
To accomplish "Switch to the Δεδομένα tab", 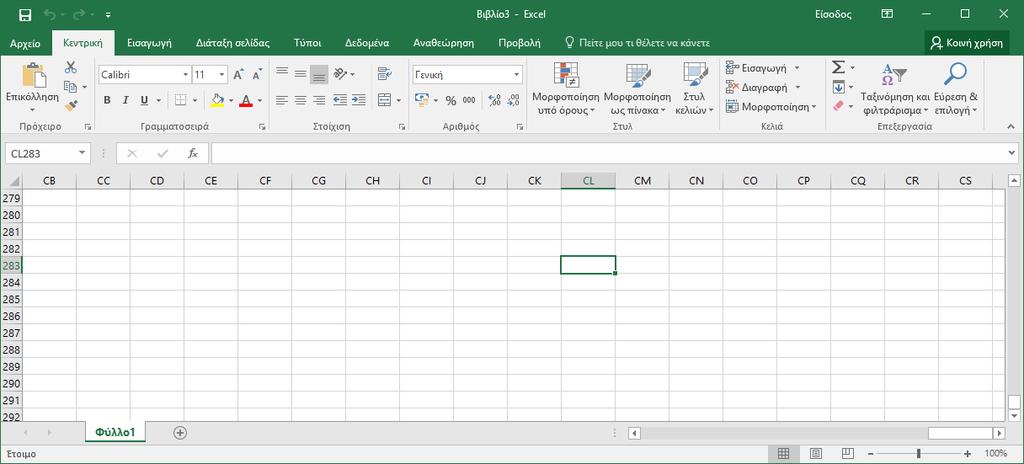I will [367, 43].
